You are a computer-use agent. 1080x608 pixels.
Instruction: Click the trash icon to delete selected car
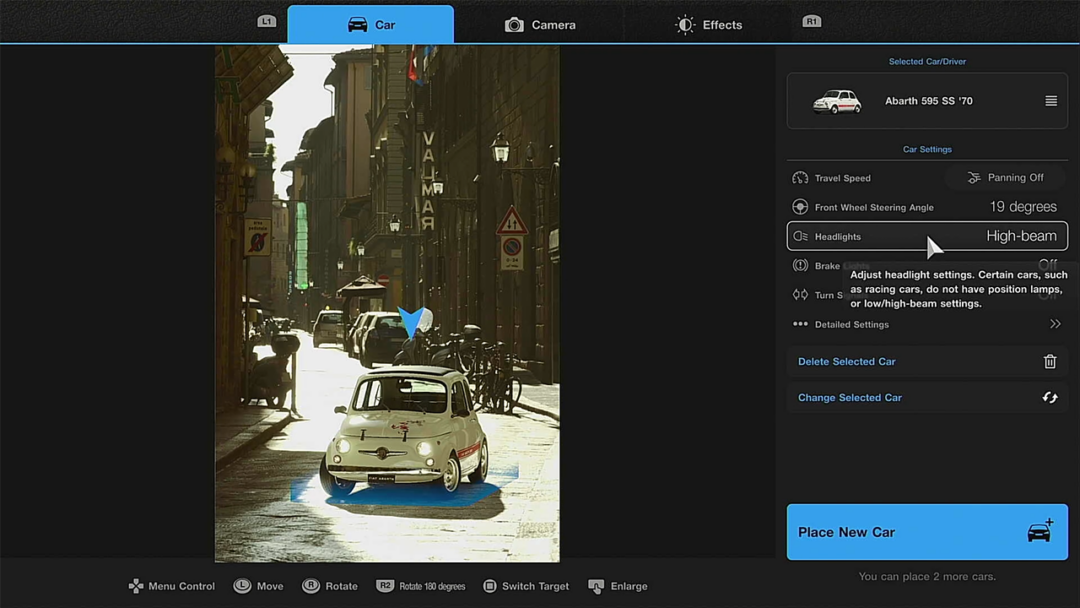[1050, 362]
